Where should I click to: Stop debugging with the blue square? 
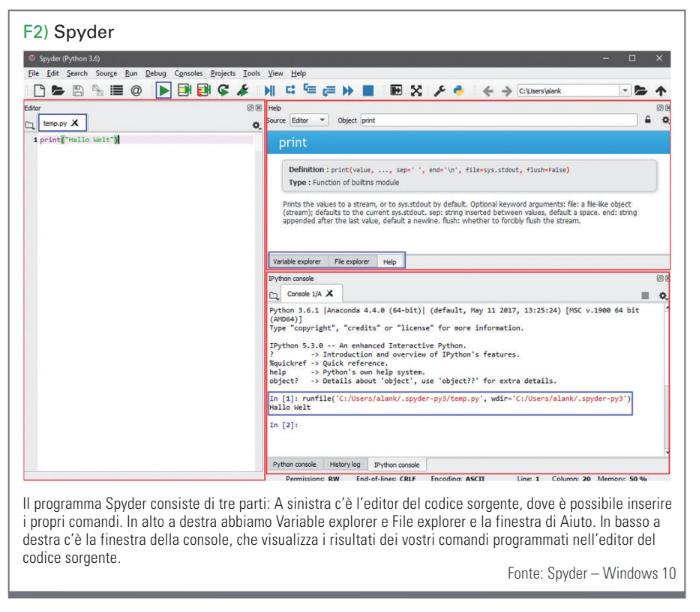[x=368, y=91]
